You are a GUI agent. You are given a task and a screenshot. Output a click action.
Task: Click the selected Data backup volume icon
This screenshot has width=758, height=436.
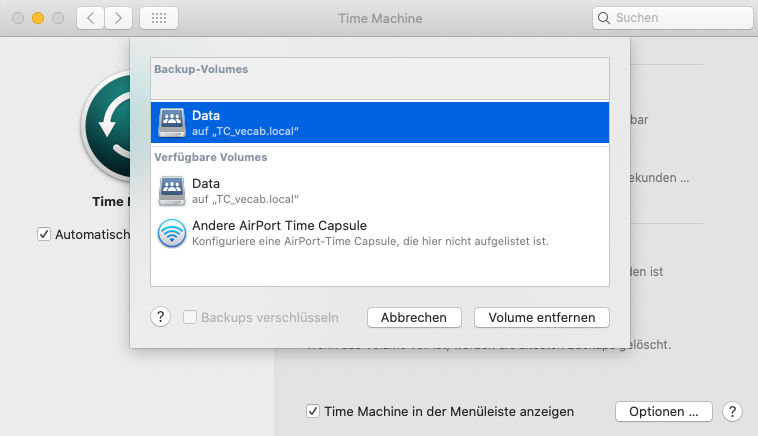tap(171, 123)
